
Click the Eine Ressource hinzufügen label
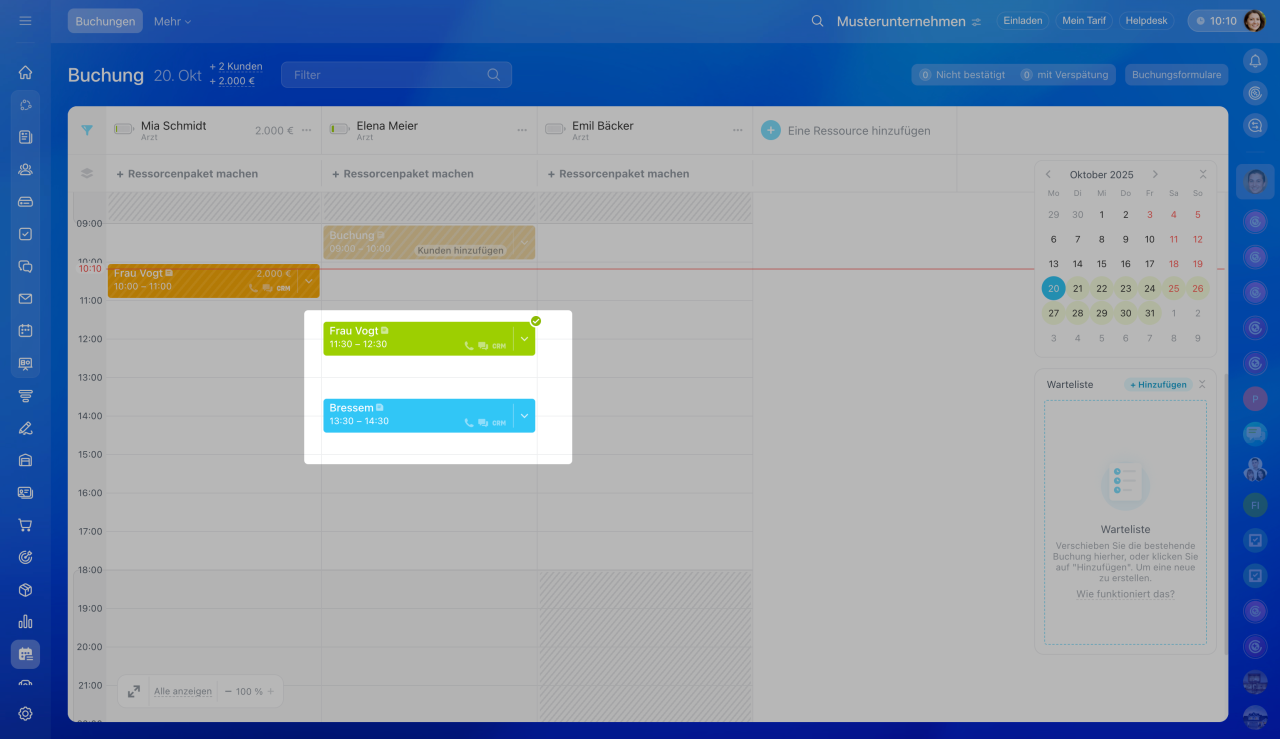click(859, 131)
